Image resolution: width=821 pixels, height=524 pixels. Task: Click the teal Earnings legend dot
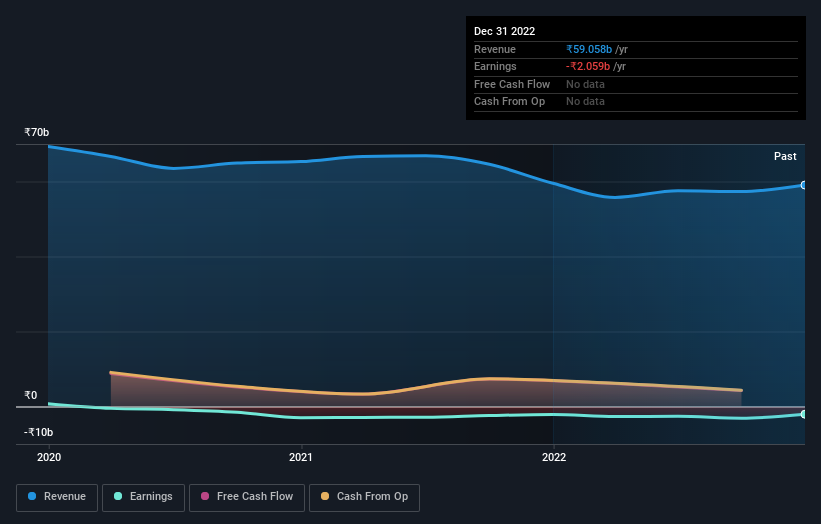tap(118, 496)
